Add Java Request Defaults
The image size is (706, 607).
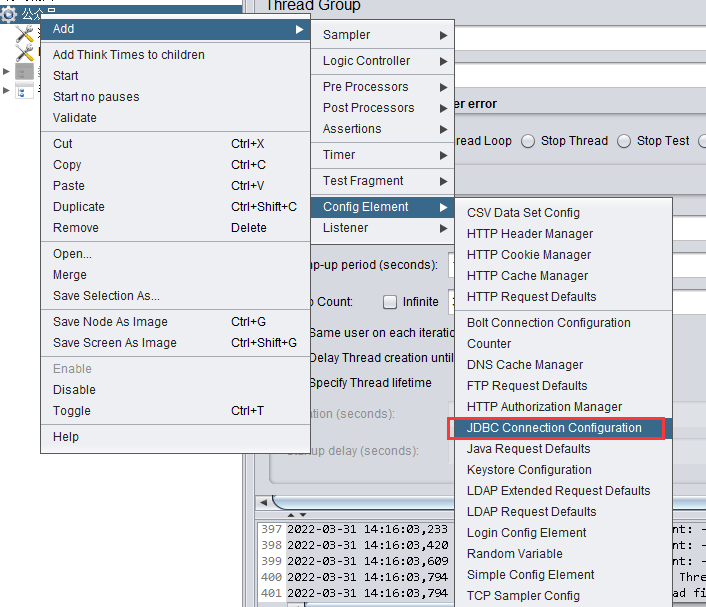[x=563, y=449]
